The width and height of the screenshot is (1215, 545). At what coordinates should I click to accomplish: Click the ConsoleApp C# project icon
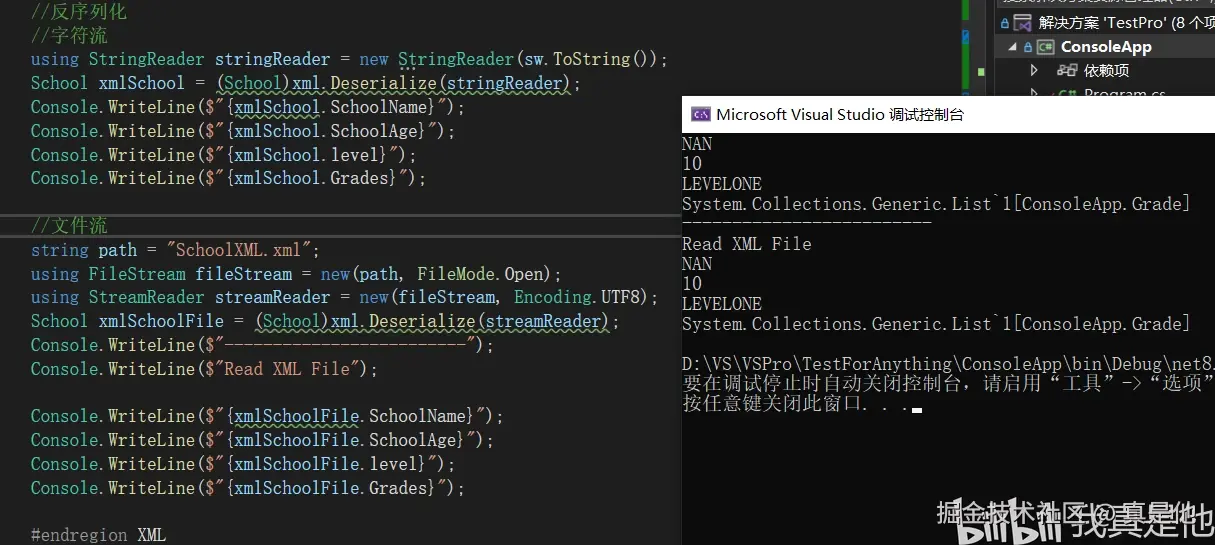(1045, 47)
